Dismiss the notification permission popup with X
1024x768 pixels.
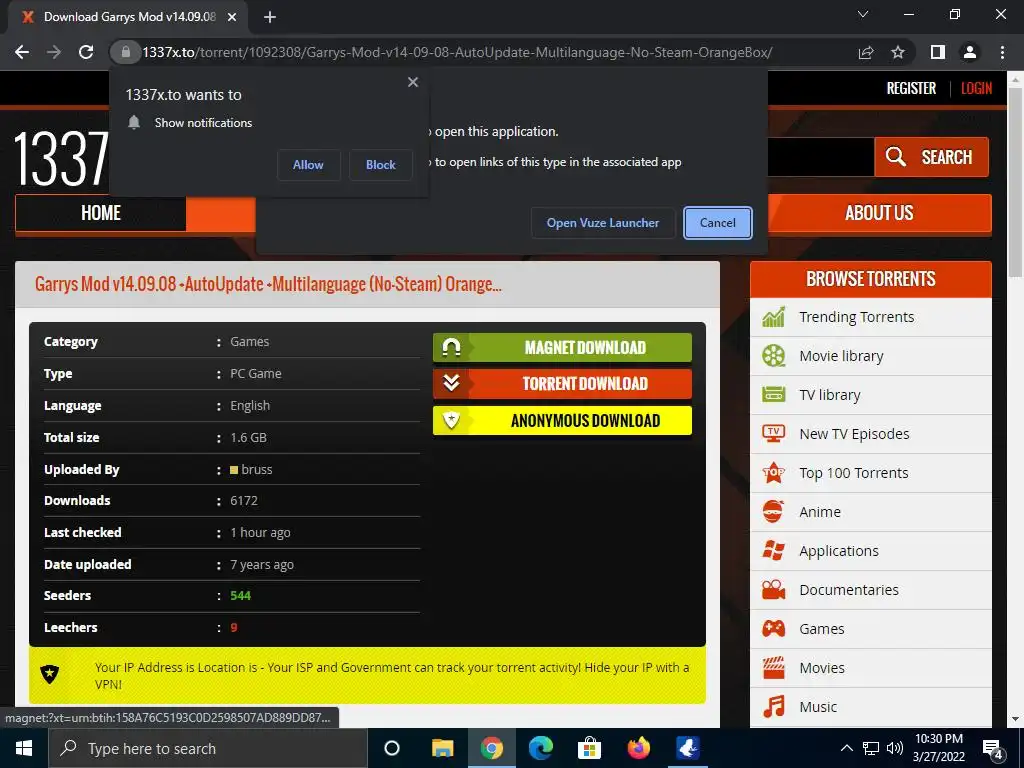coord(413,82)
